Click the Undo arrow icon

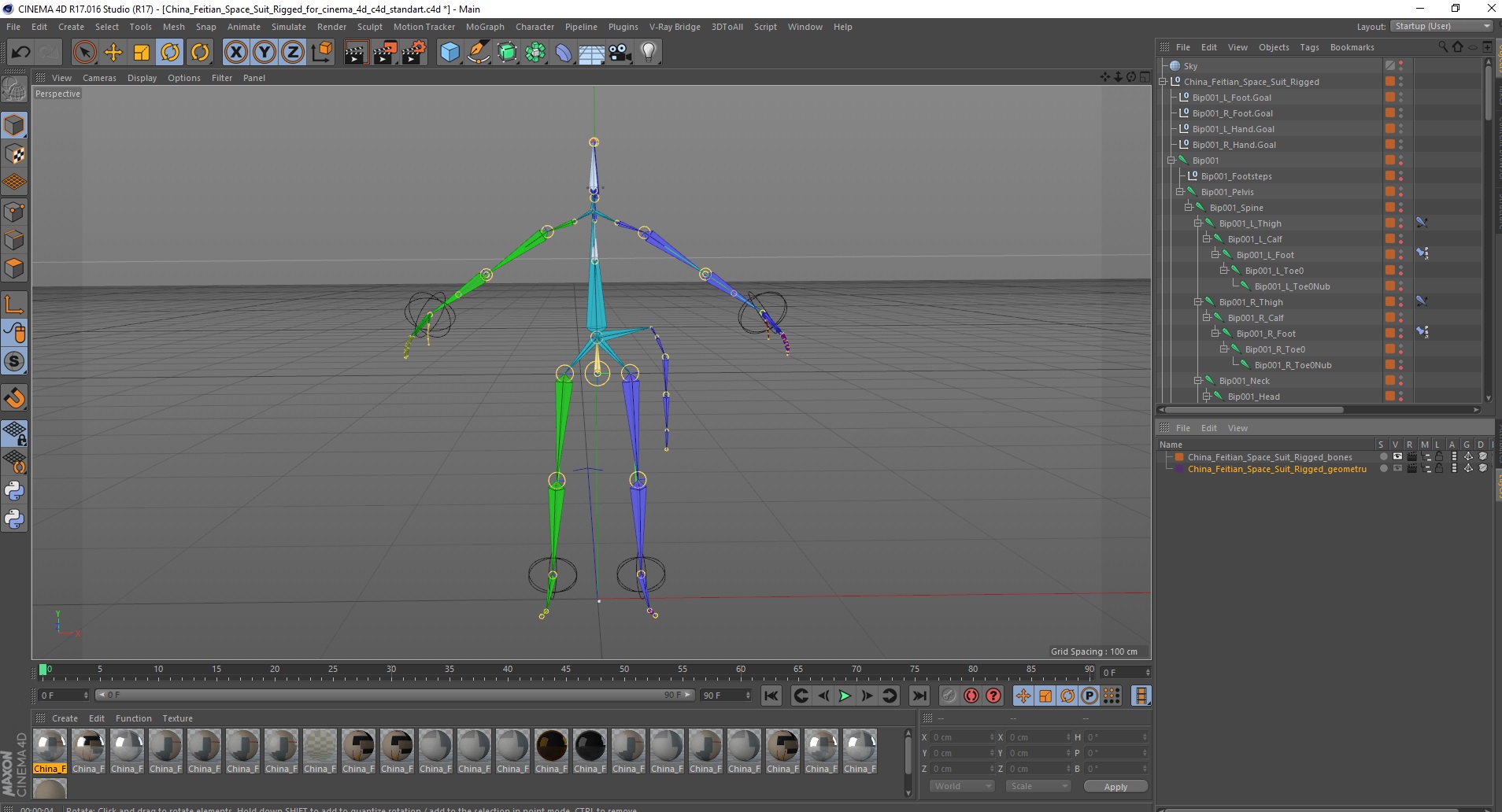pyautogui.click(x=20, y=53)
